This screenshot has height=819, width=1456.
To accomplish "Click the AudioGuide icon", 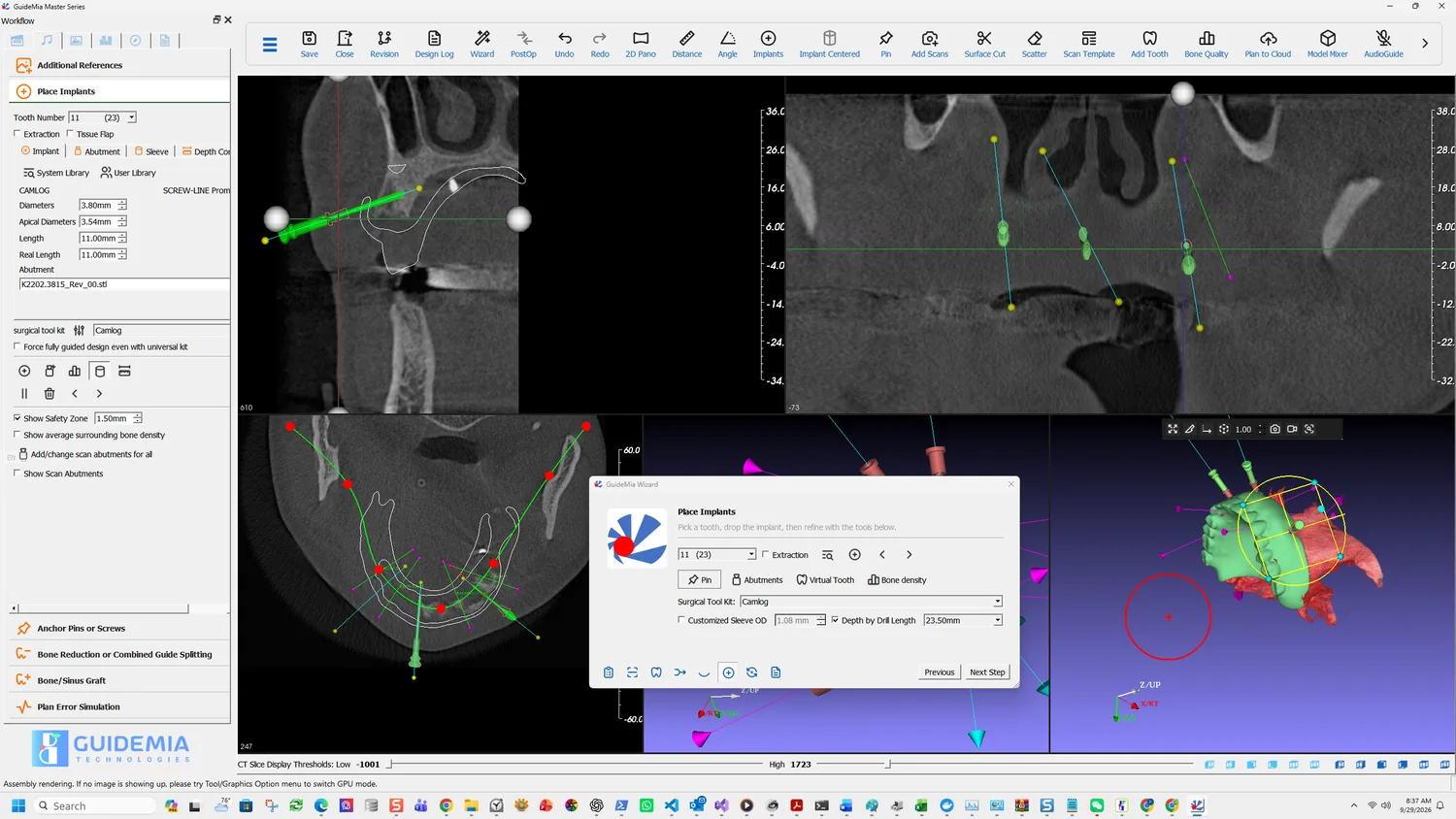I will pyautogui.click(x=1384, y=44).
